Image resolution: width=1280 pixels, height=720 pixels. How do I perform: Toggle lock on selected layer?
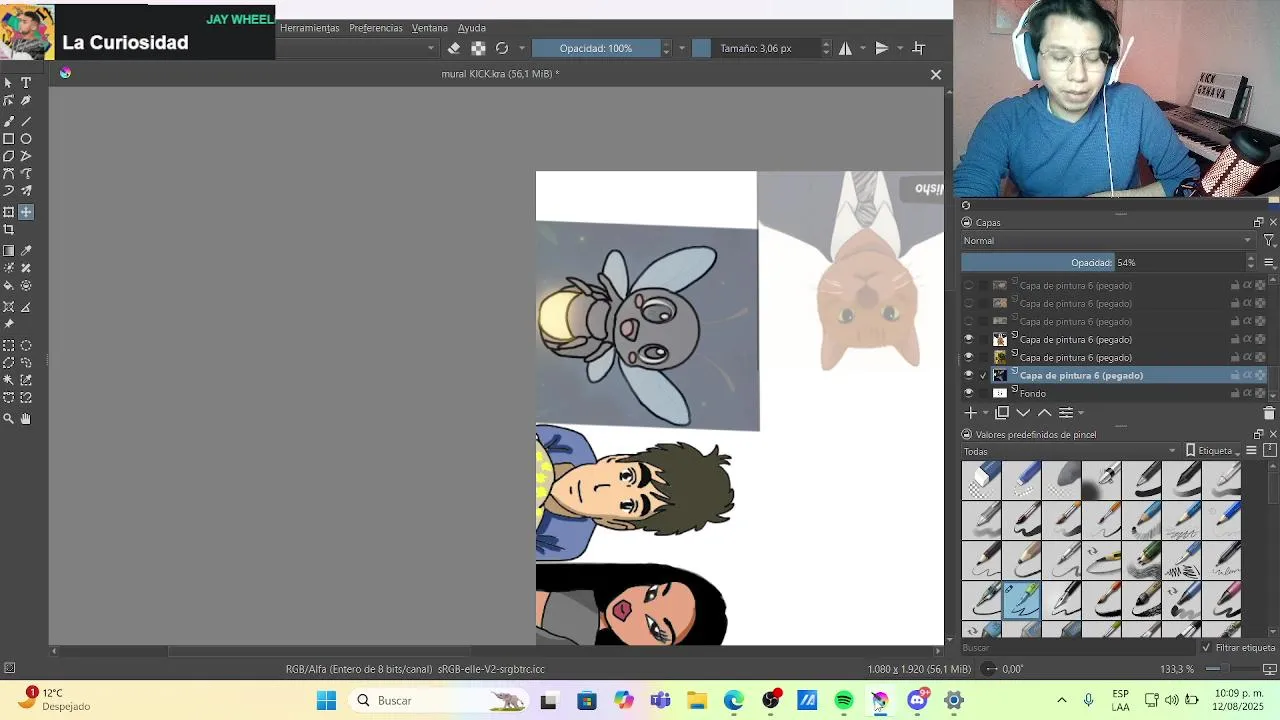(1234, 376)
